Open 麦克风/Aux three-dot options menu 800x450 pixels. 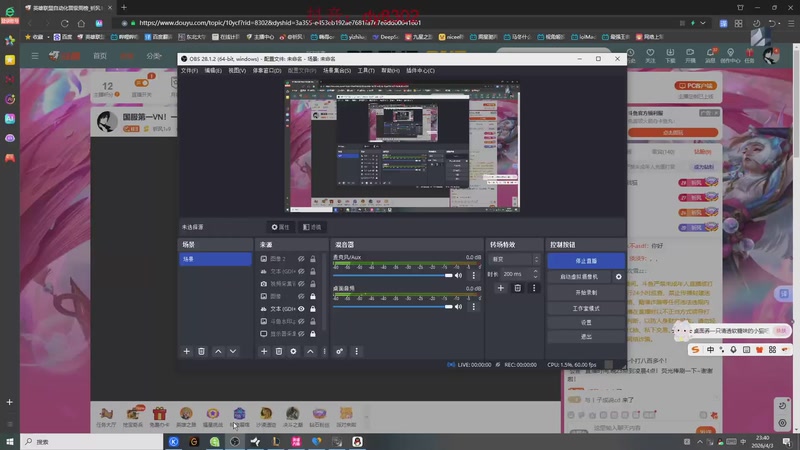[473, 276]
